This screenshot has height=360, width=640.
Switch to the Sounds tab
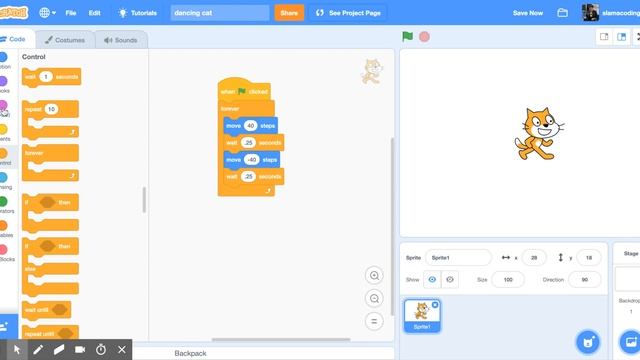pyautogui.click(x=121, y=40)
